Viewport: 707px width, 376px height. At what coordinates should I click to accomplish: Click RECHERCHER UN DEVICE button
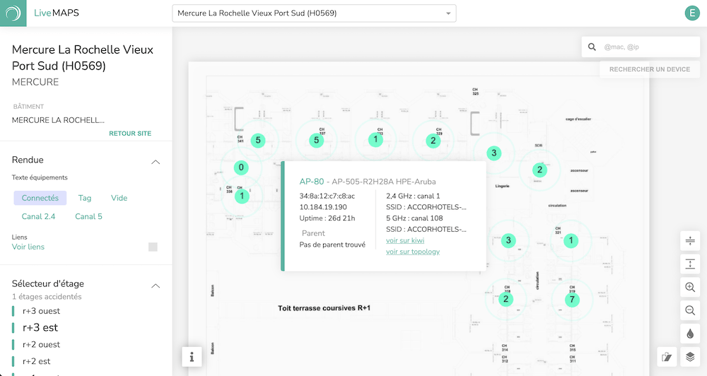click(x=649, y=69)
